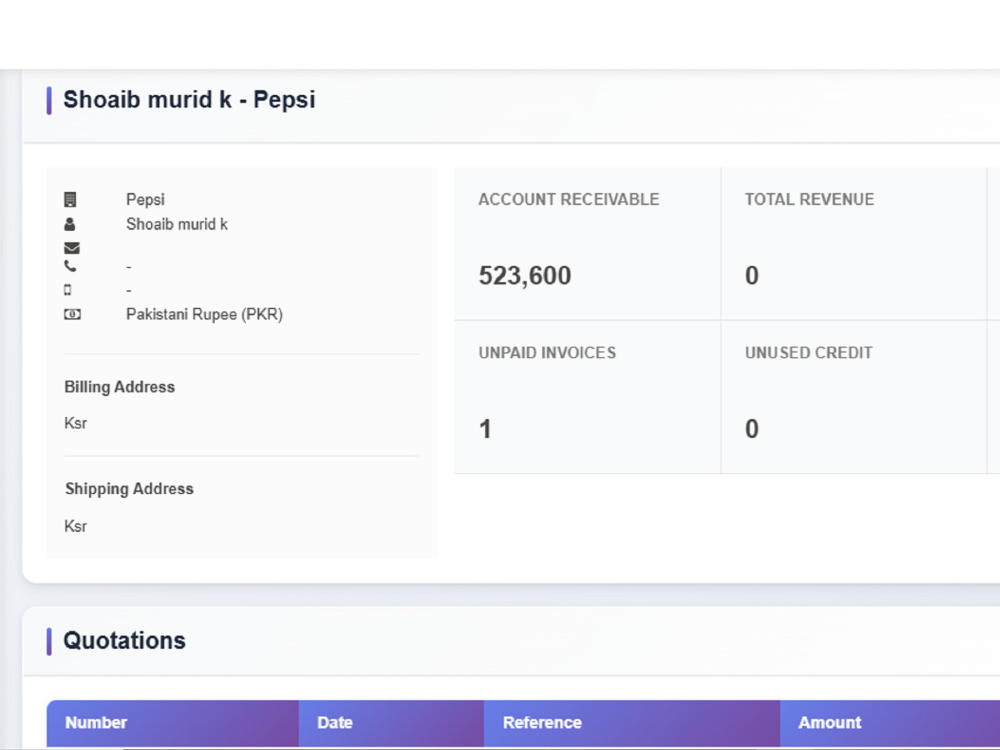The width and height of the screenshot is (1000, 750).
Task: Click the Reference column header
Action: tap(631, 723)
